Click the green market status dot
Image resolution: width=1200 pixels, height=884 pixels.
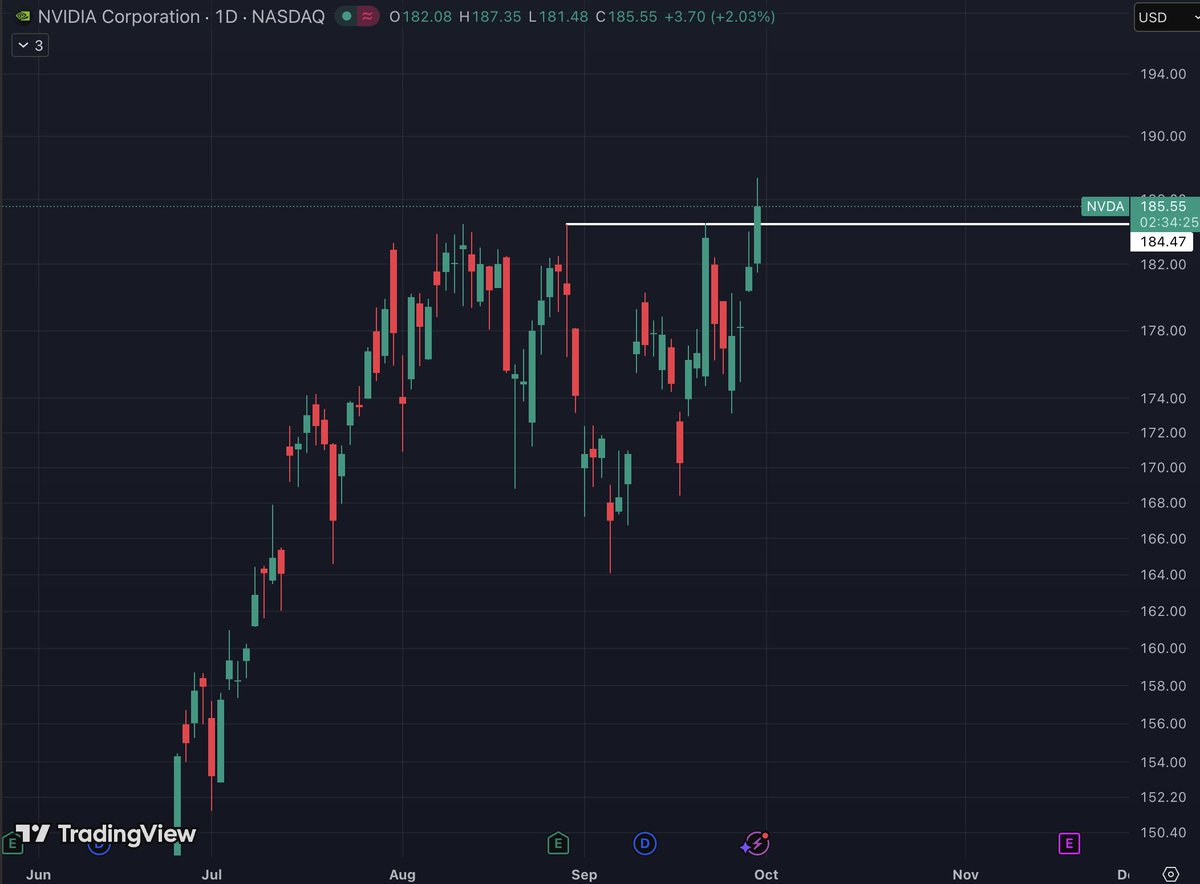pos(346,17)
